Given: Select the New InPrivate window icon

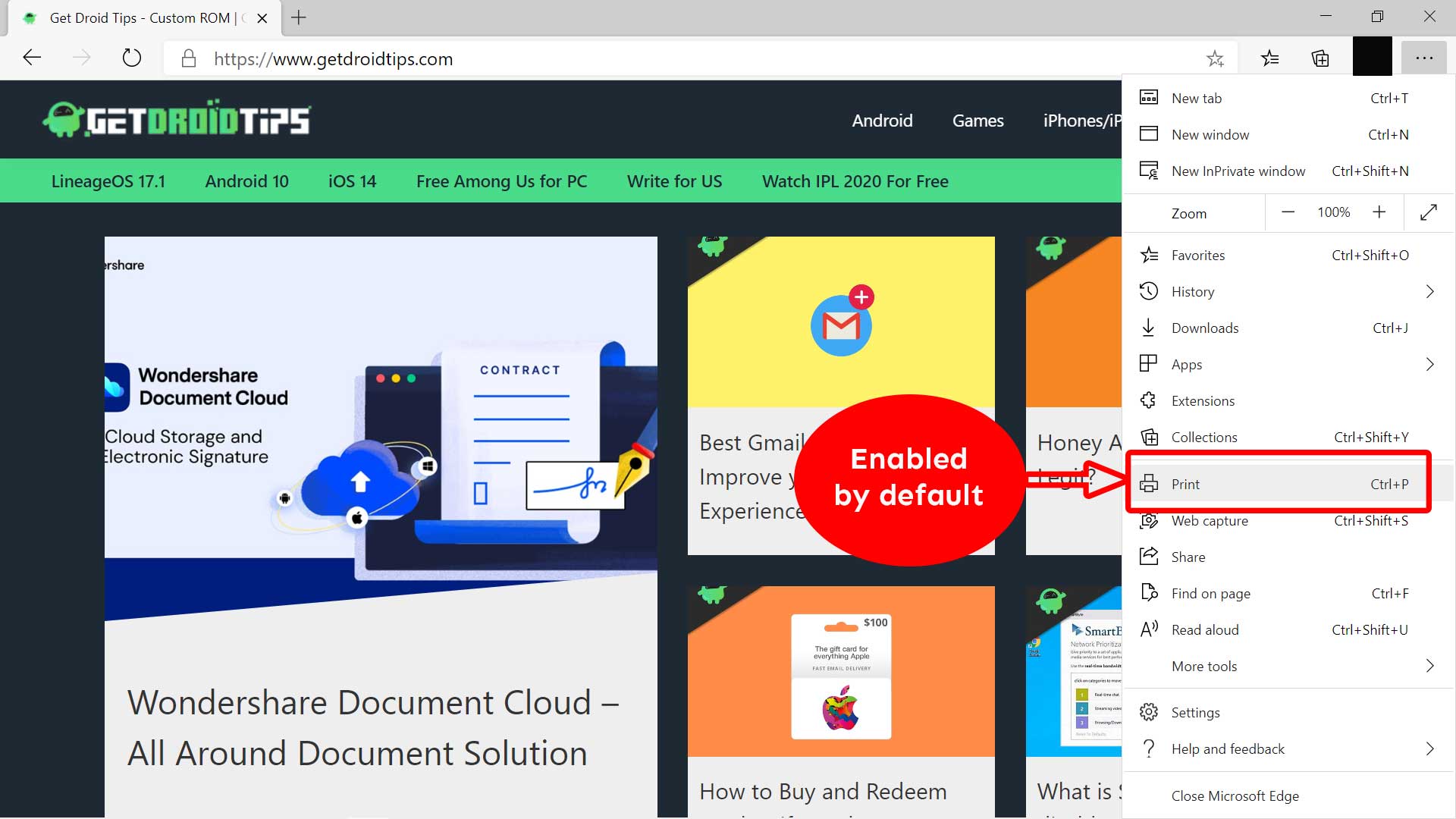Looking at the screenshot, I should click(1149, 171).
